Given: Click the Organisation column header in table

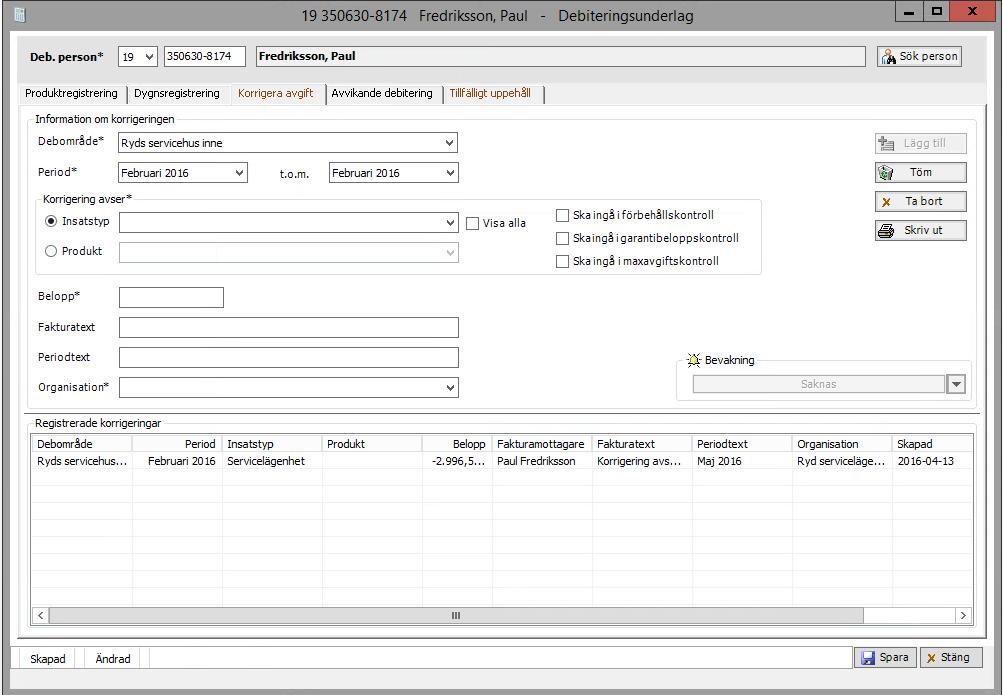Looking at the screenshot, I should point(842,444).
